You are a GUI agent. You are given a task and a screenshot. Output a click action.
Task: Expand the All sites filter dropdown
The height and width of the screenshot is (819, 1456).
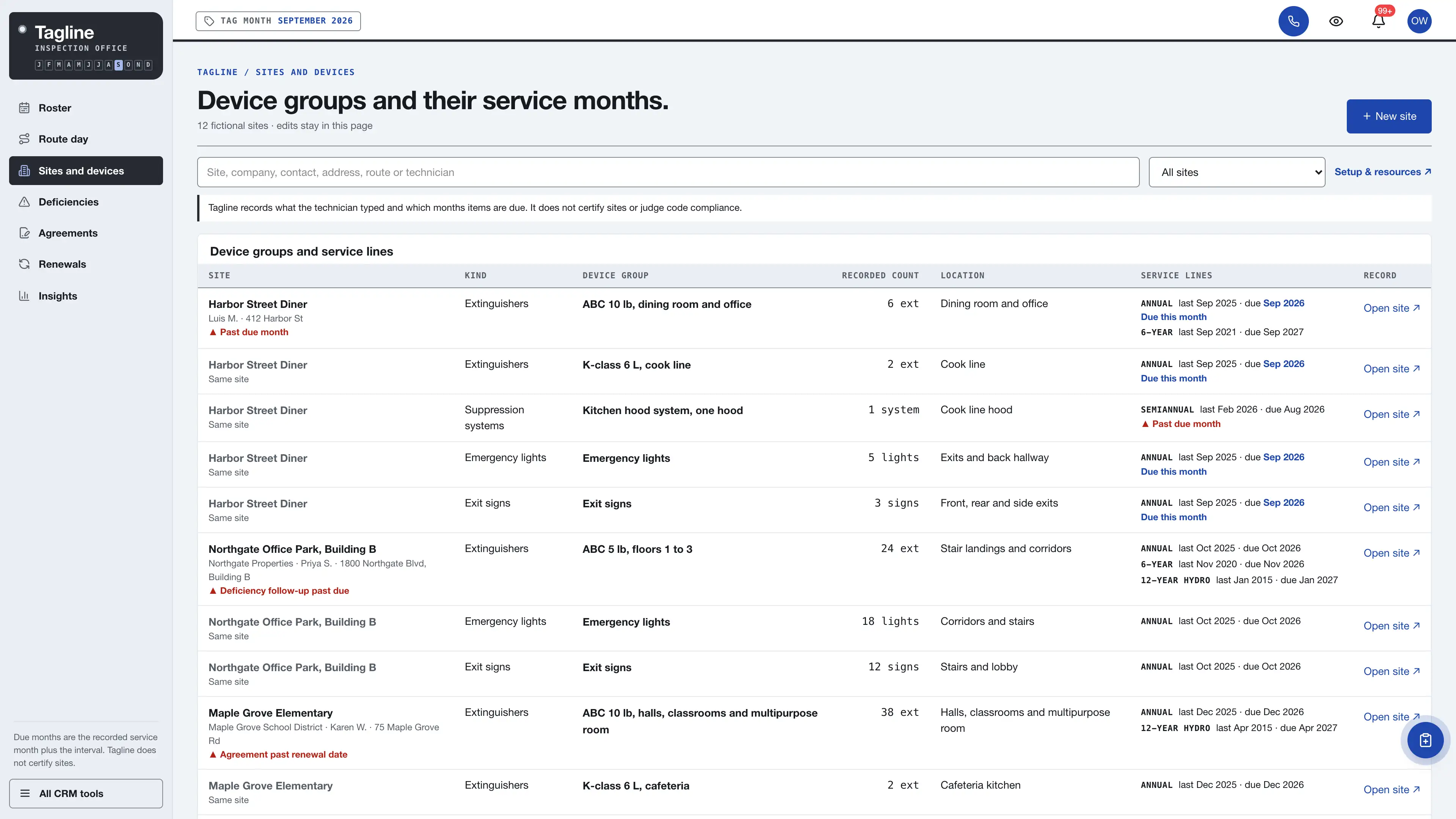[1237, 173]
